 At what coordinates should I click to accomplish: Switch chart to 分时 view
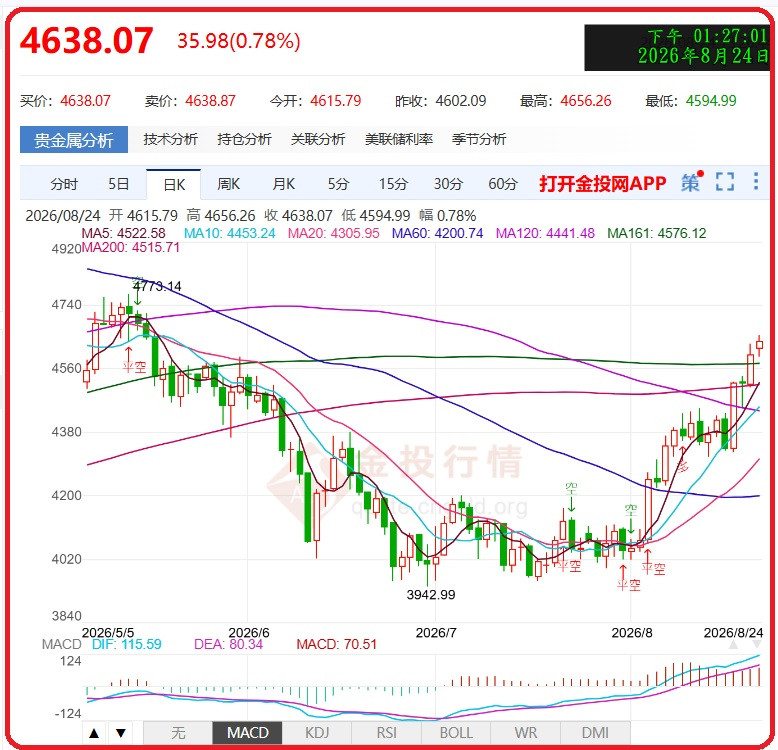64,184
